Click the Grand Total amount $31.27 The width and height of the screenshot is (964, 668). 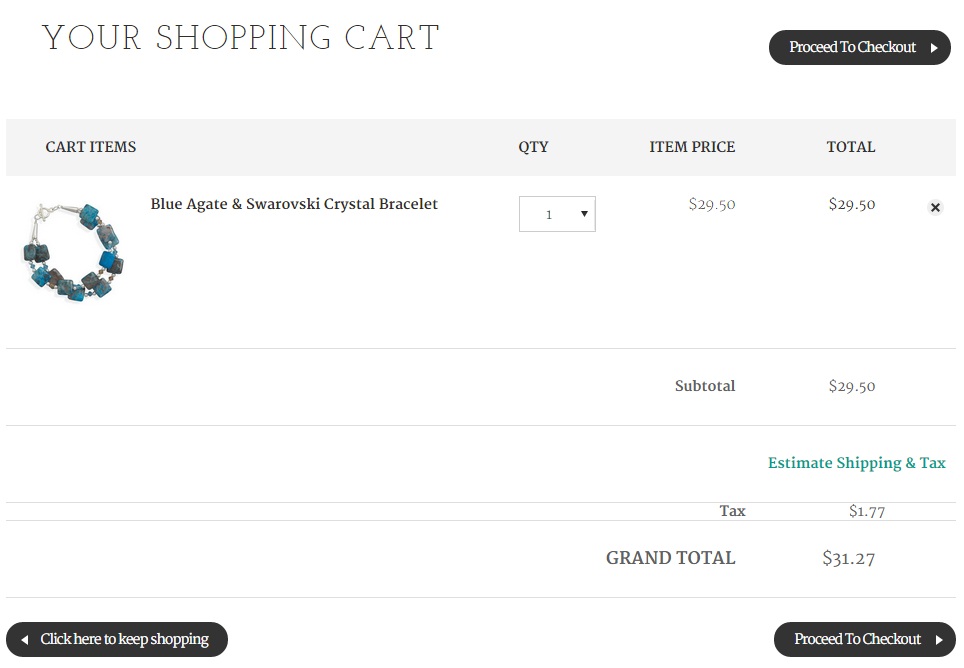848,558
